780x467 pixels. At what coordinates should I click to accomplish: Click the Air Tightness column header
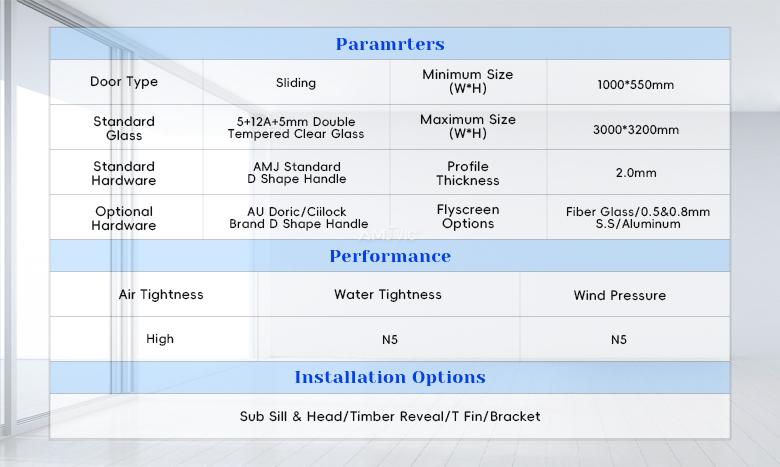click(161, 294)
